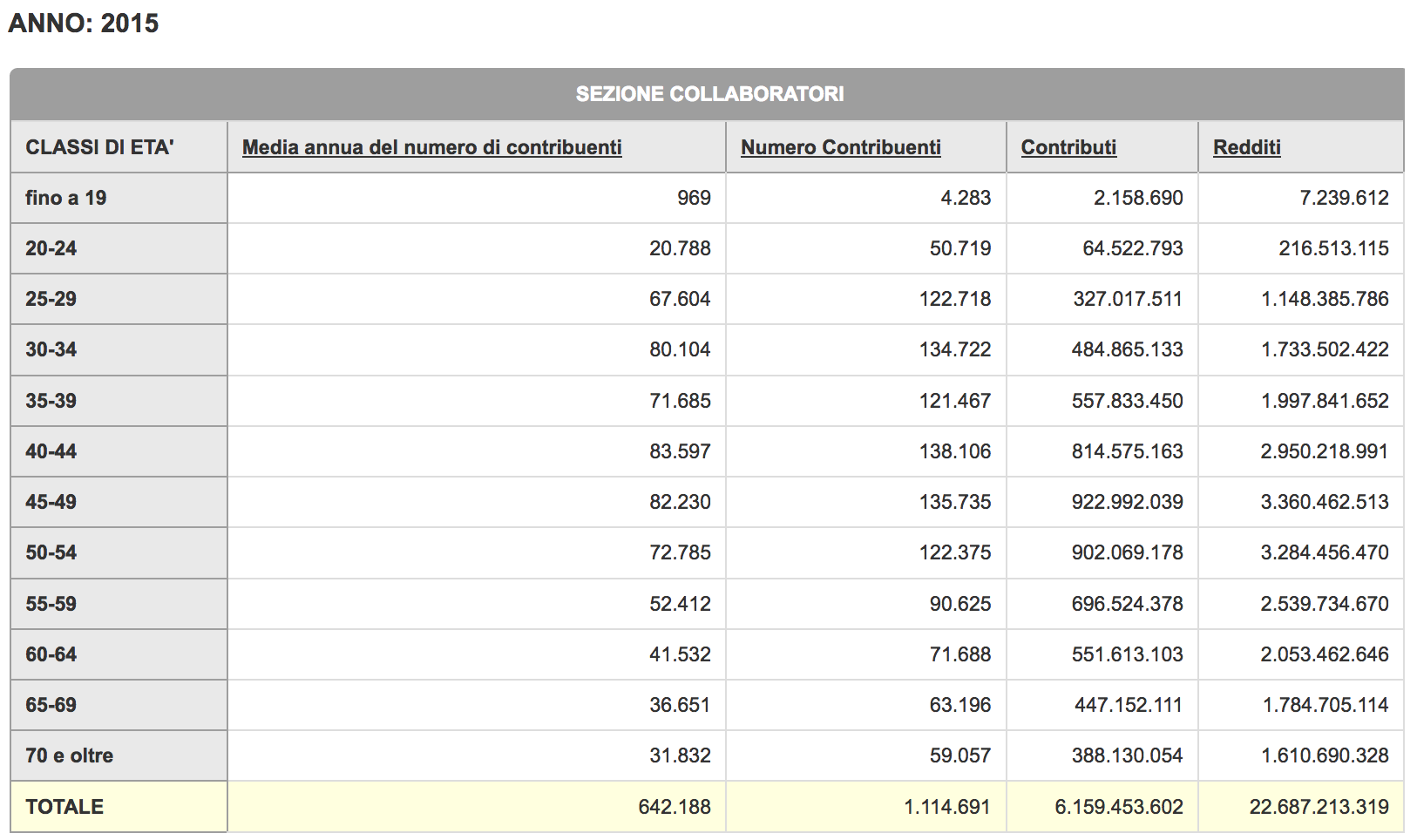1417x840 pixels.
Task: Select the Redditi value for age 35-39
Action: tap(1324, 401)
